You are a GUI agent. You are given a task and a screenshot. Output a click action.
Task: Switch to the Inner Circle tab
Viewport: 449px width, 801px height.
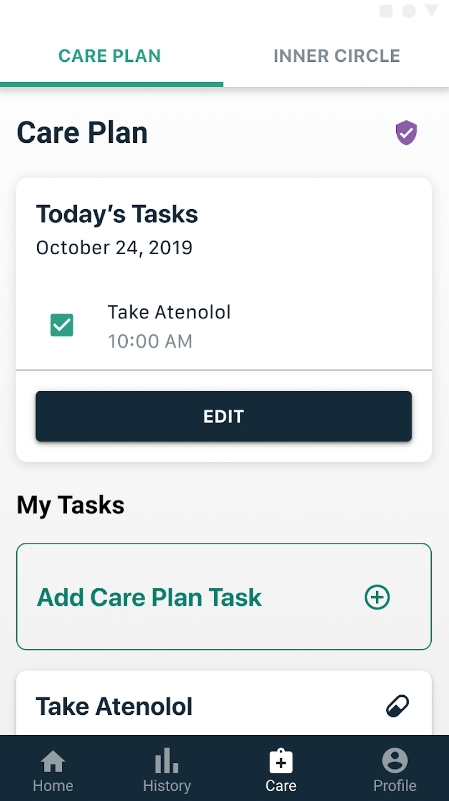337,55
